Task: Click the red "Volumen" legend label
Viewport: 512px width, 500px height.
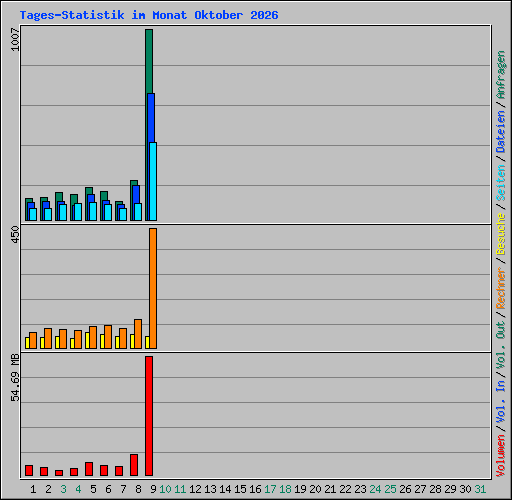Action: click(500, 456)
